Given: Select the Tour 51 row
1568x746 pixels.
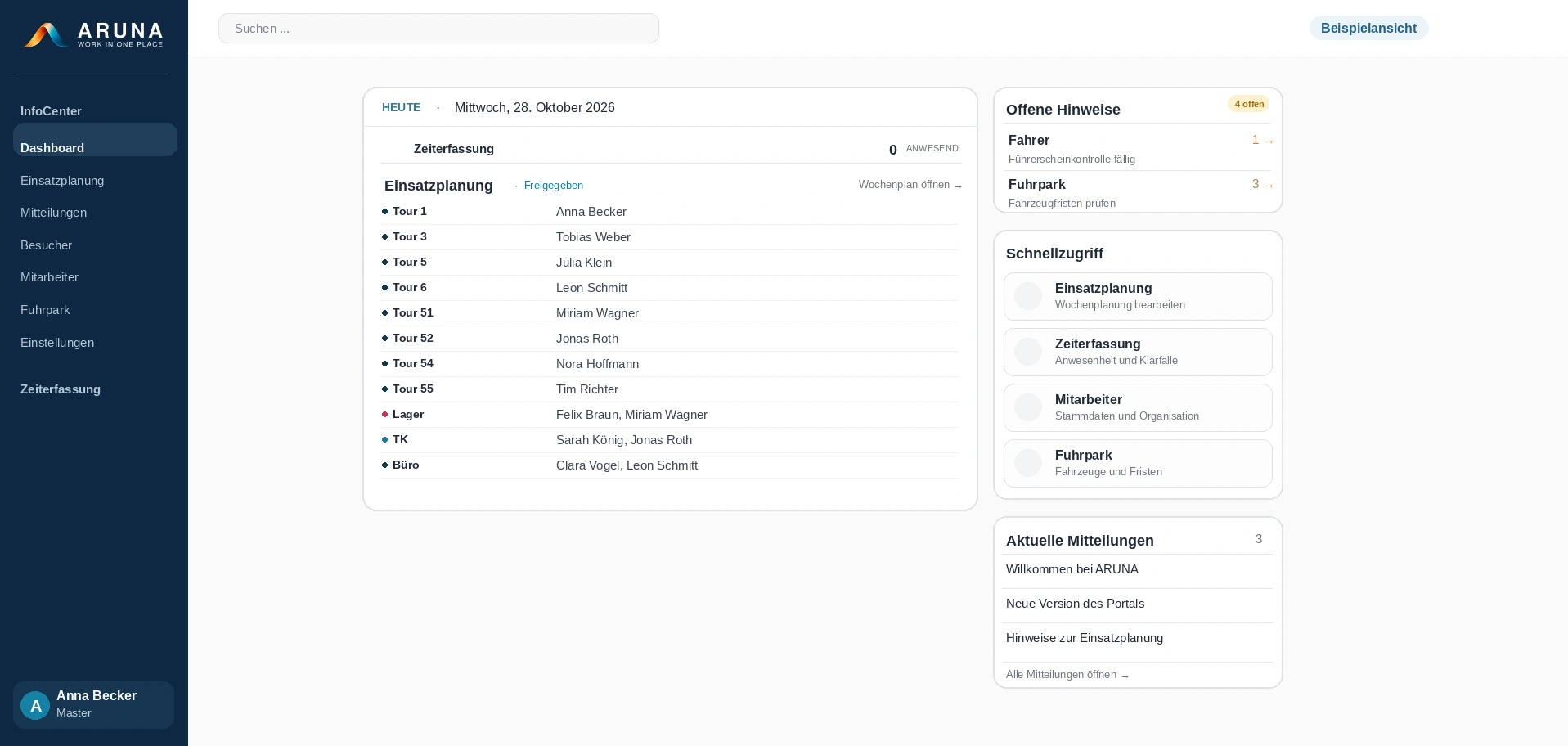Looking at the screenshot, I should [x=670, y=313].
